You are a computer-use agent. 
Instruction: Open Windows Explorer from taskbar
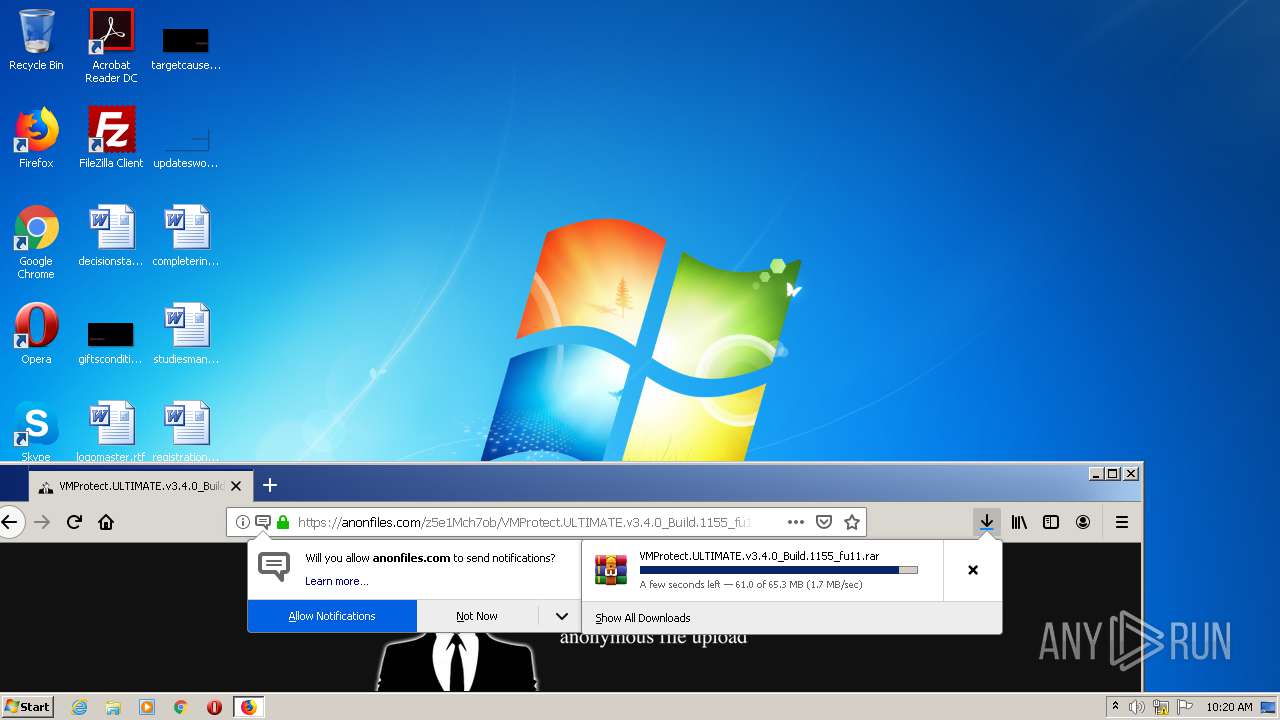click(113, 707)
